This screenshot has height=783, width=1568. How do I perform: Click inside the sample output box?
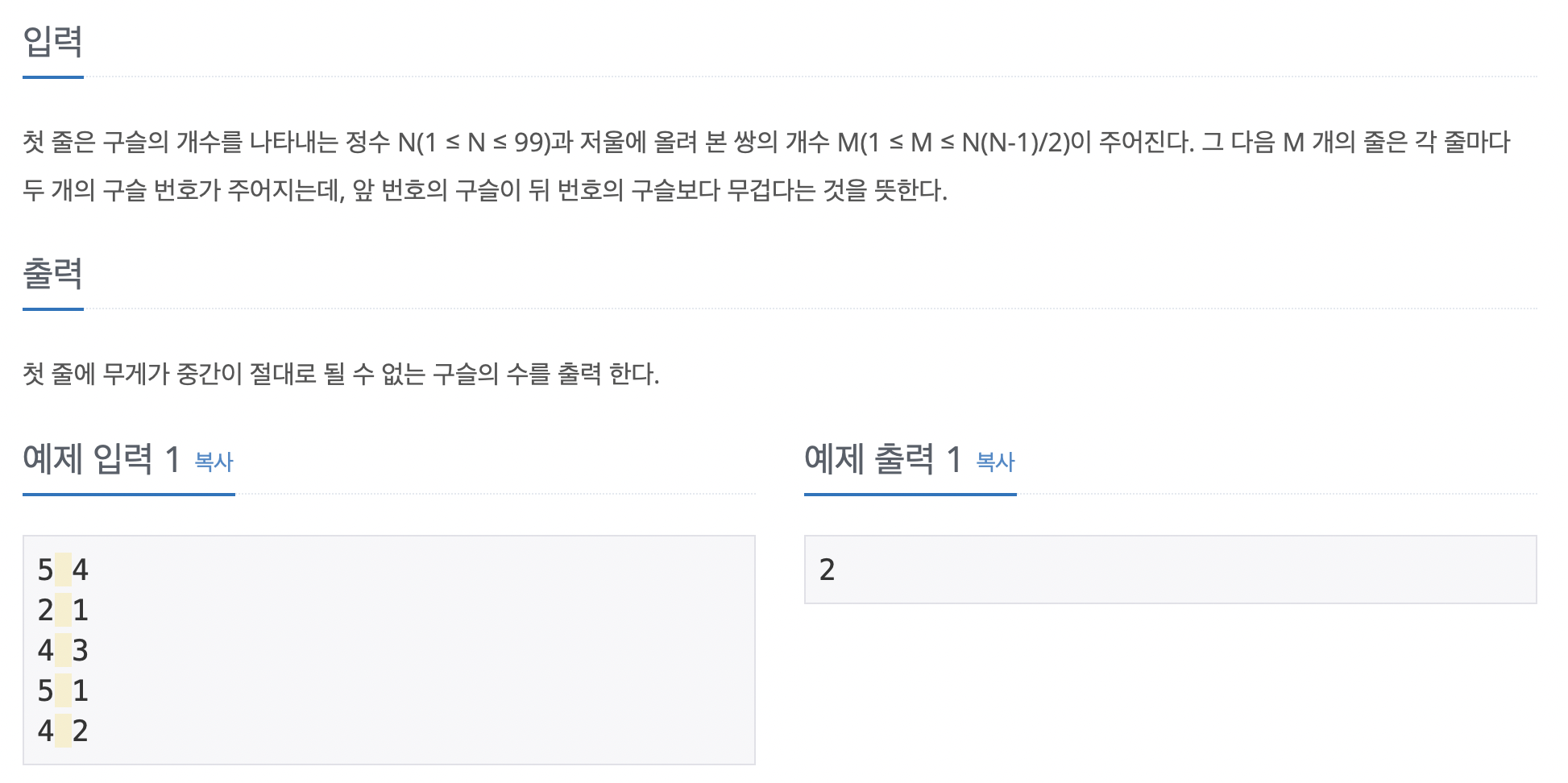click(1168, 568)
